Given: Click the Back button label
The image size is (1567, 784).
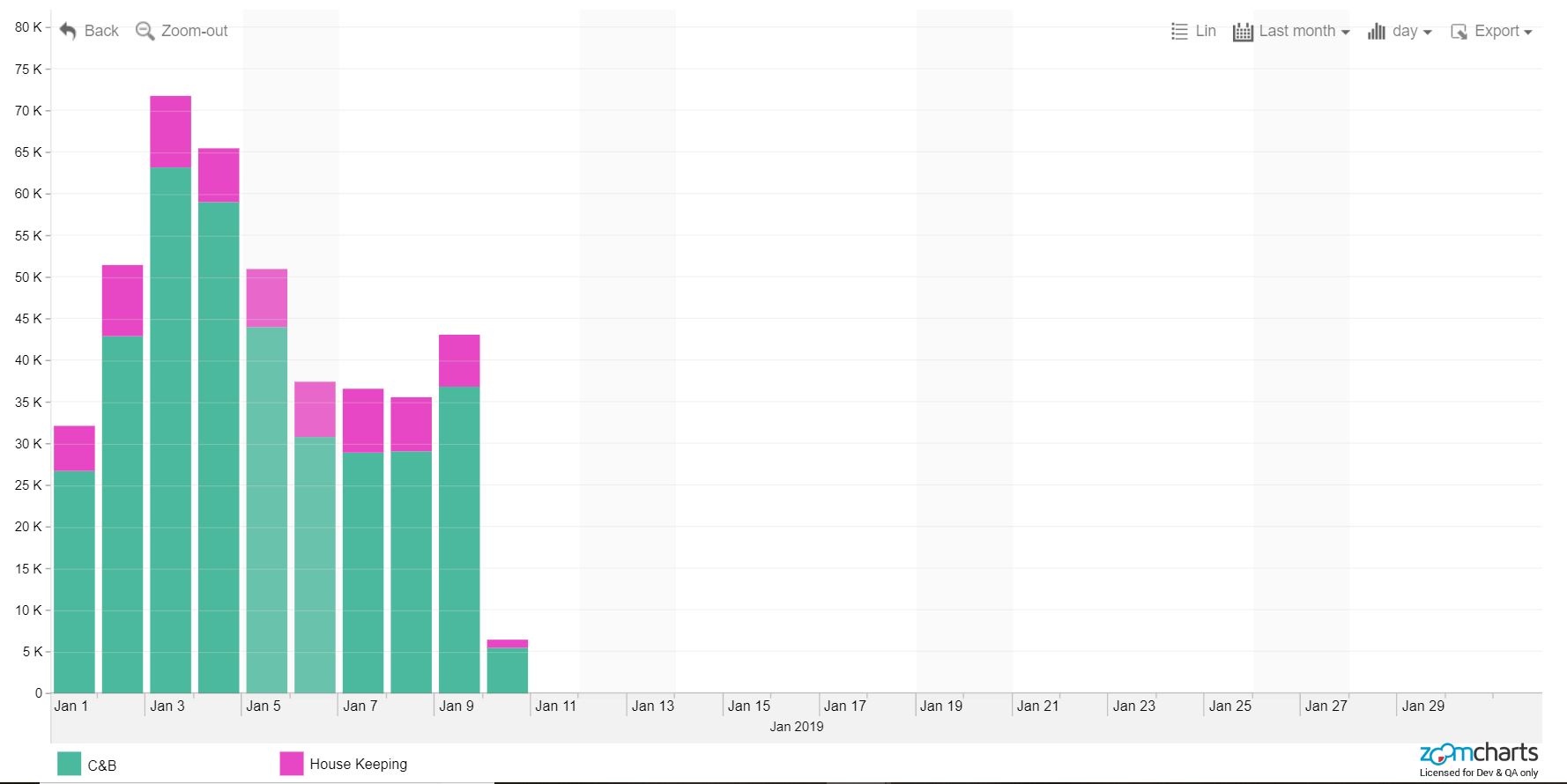Looking at the screenshot, I should pos(101,31).
